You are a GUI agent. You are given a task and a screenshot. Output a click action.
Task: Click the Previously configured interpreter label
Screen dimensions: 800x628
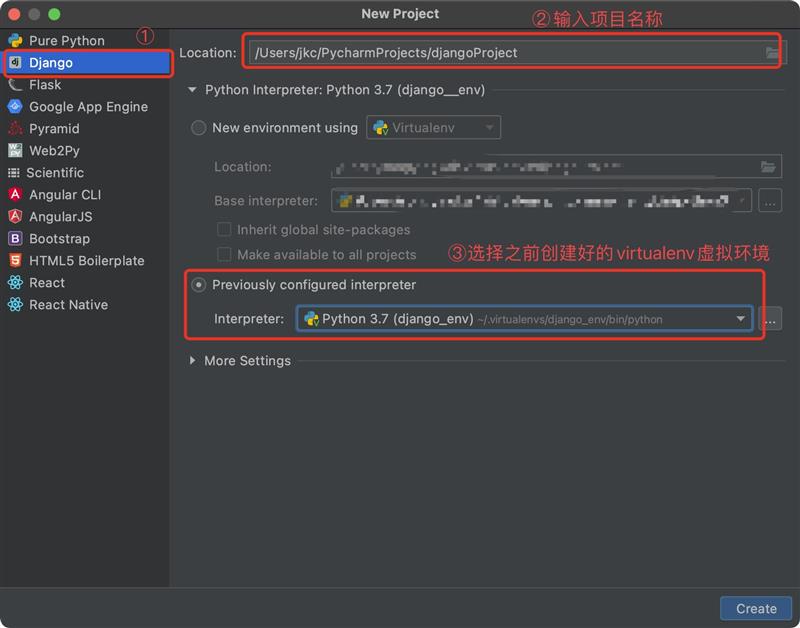pyautogui.click(x=314, y=285)
